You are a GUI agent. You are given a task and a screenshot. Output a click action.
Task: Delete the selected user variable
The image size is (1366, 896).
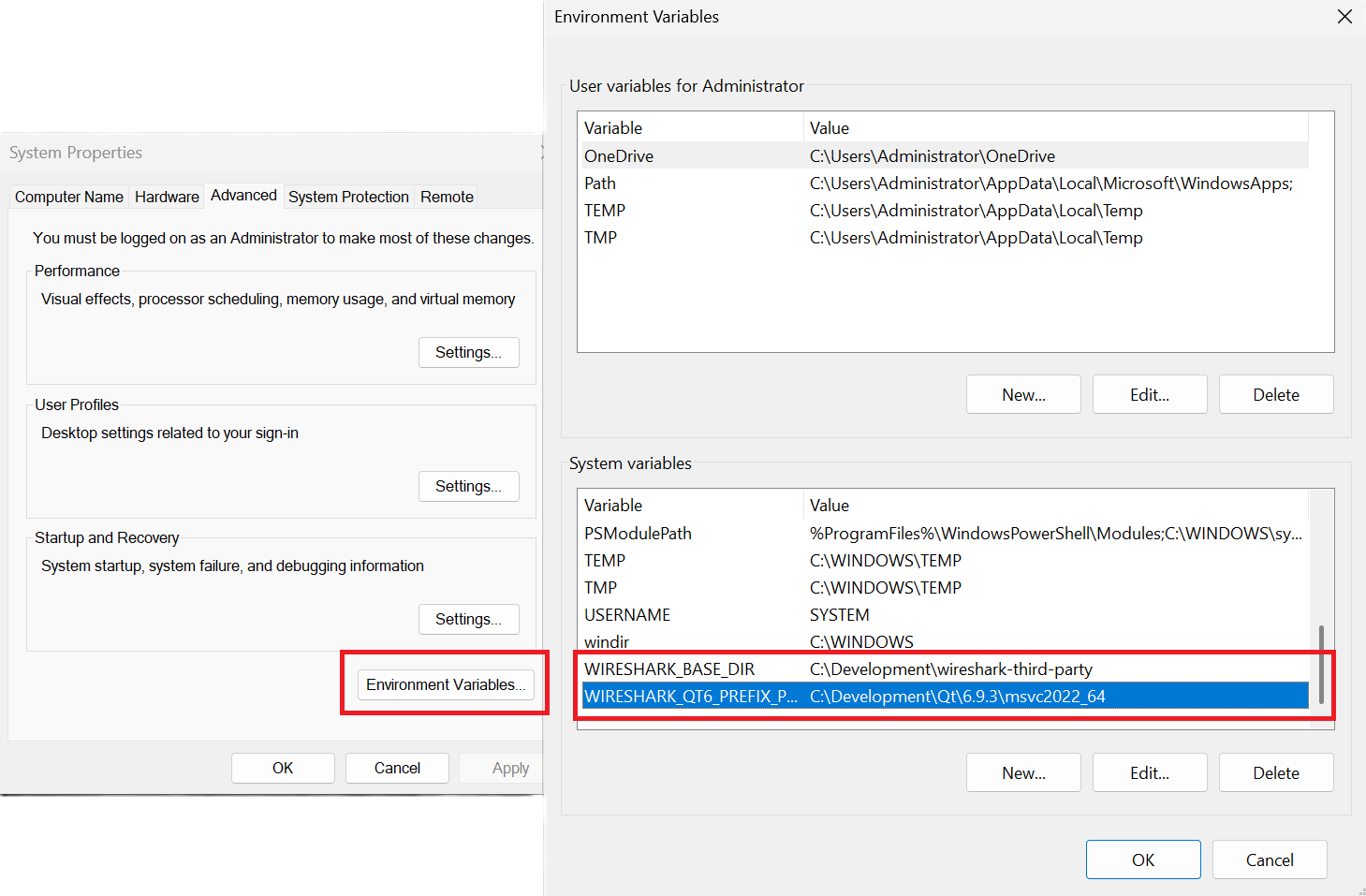click(1275, 394)
